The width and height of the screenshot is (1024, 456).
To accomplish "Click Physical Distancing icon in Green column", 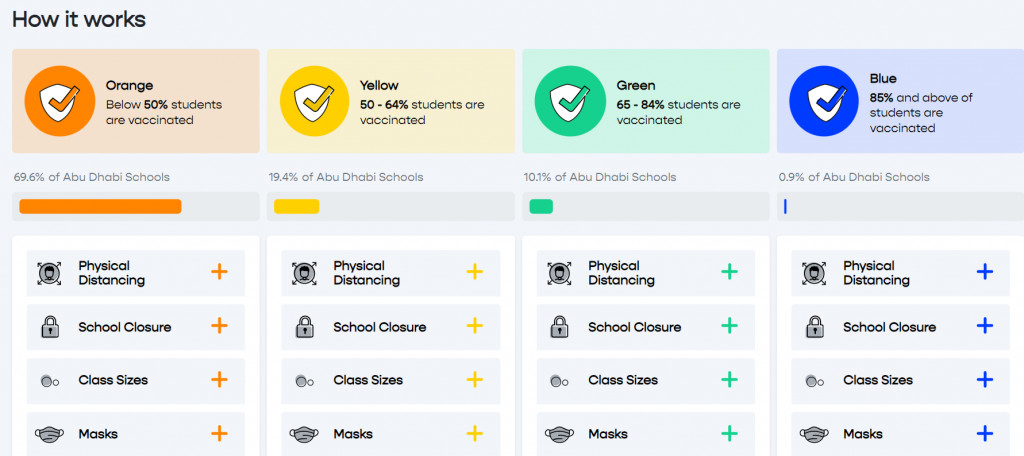I will (558, 273).
